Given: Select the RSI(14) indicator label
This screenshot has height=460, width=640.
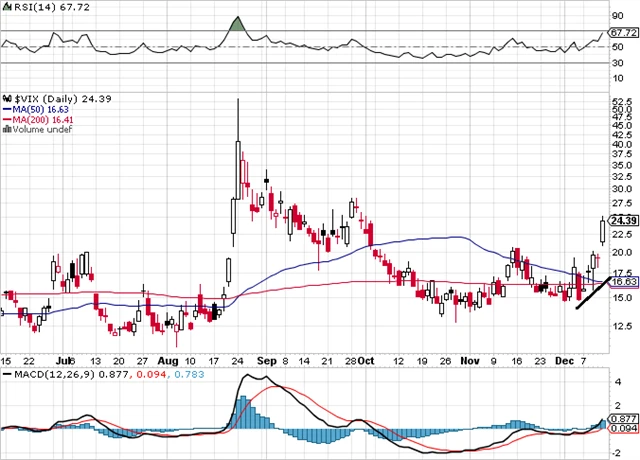Looking at the screenshot, I should (28, 7).
